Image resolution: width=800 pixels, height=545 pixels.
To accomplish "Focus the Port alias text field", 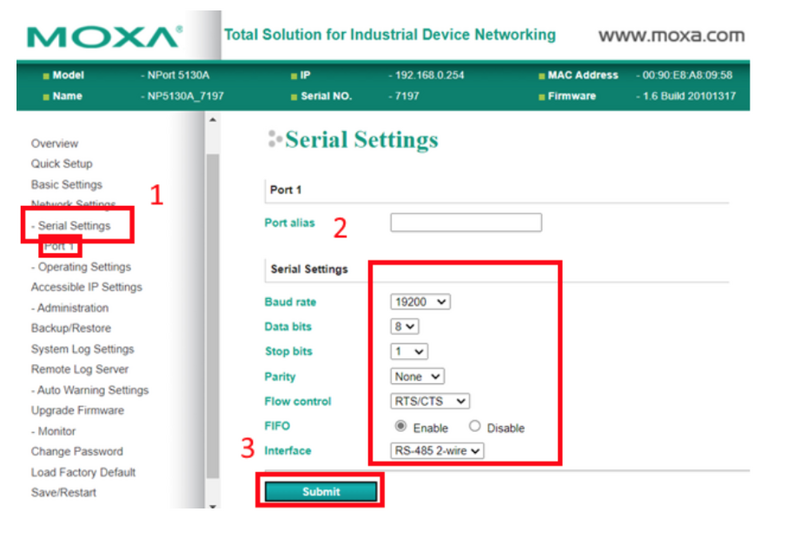I will [466, 222].
